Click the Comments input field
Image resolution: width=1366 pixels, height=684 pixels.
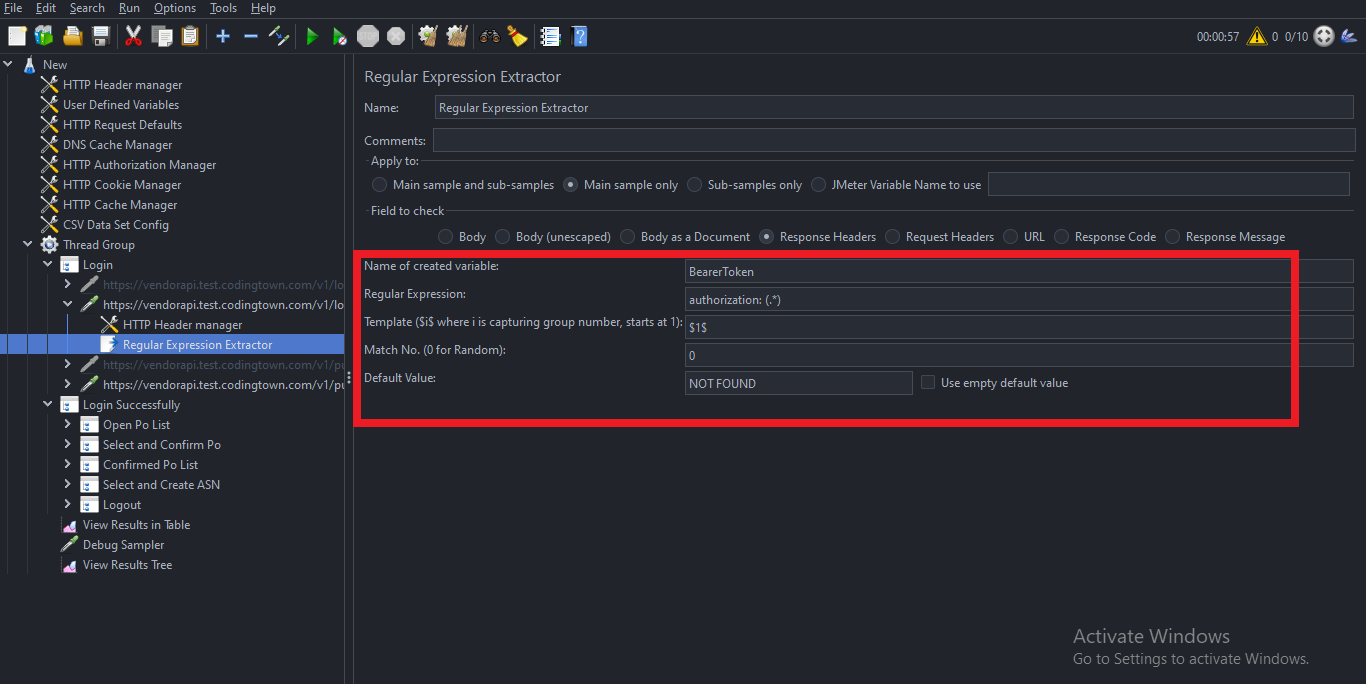click(x=894, y=141)
